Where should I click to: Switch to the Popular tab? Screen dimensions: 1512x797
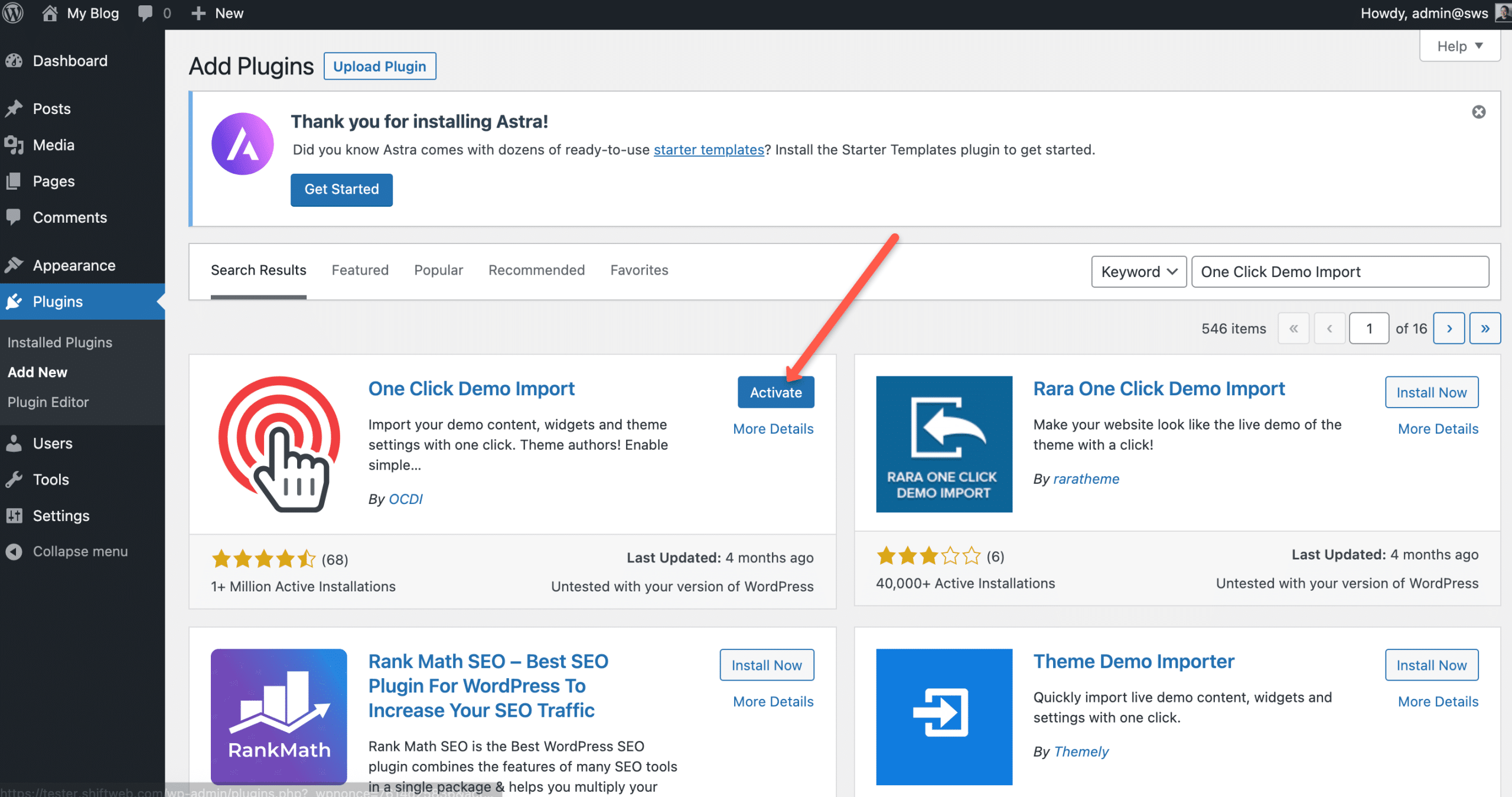click(438, 270)
